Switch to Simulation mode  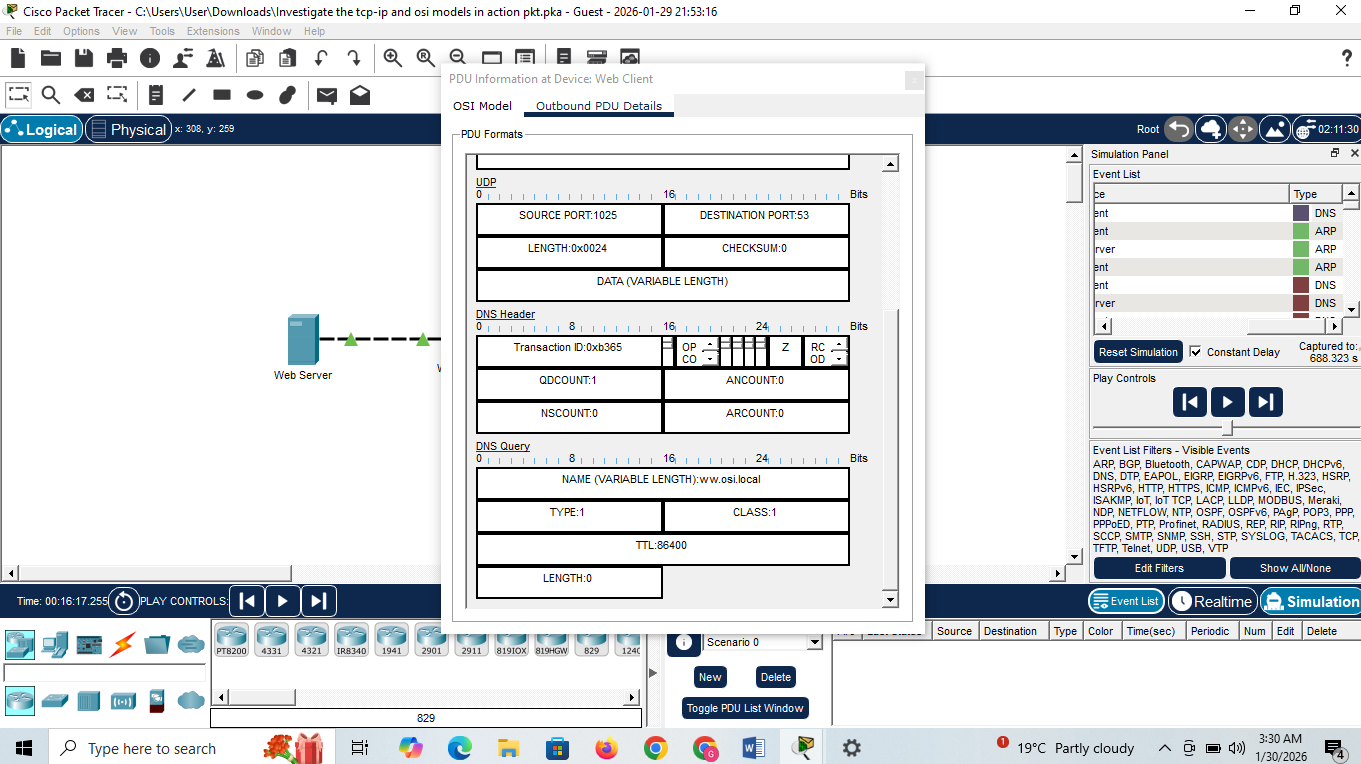[1310, 601]
